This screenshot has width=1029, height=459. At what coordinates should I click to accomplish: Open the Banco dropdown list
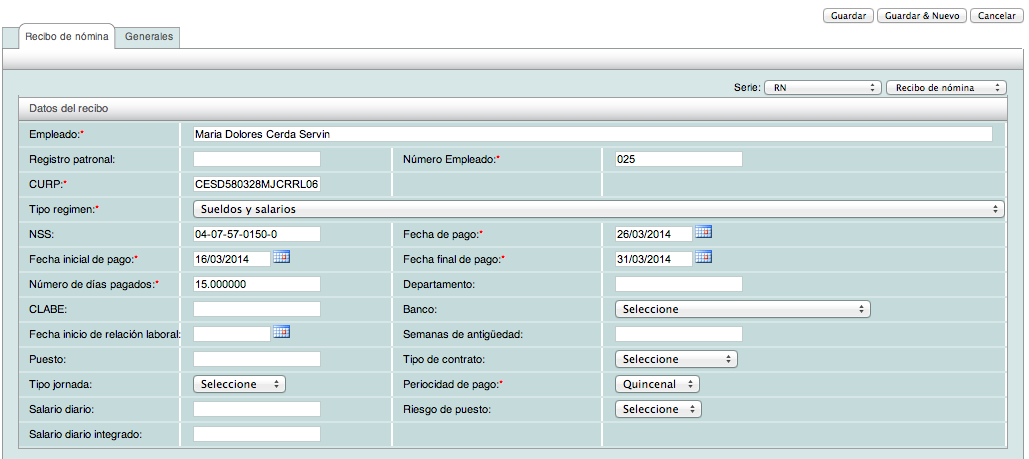(742, 309)
